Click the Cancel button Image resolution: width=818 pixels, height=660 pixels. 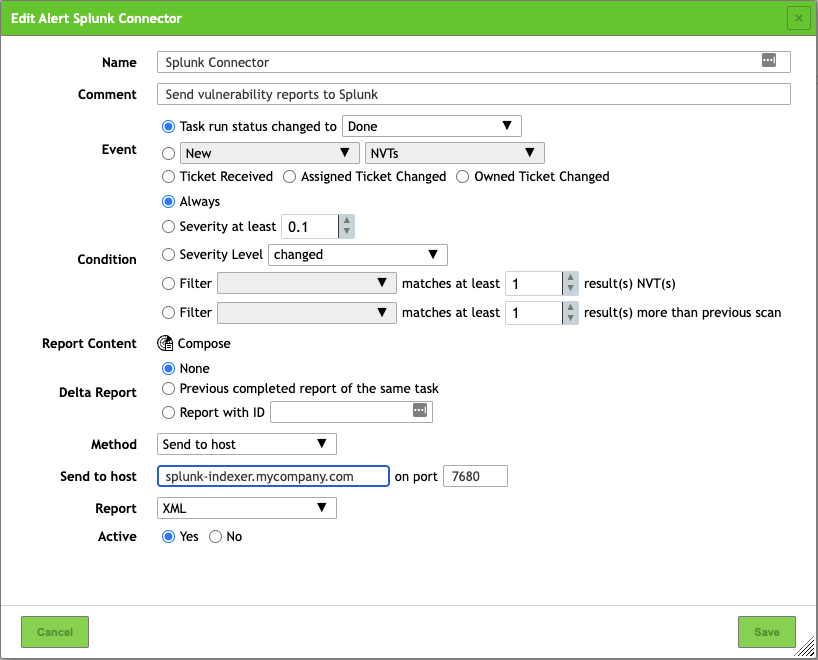coord(55,632)
